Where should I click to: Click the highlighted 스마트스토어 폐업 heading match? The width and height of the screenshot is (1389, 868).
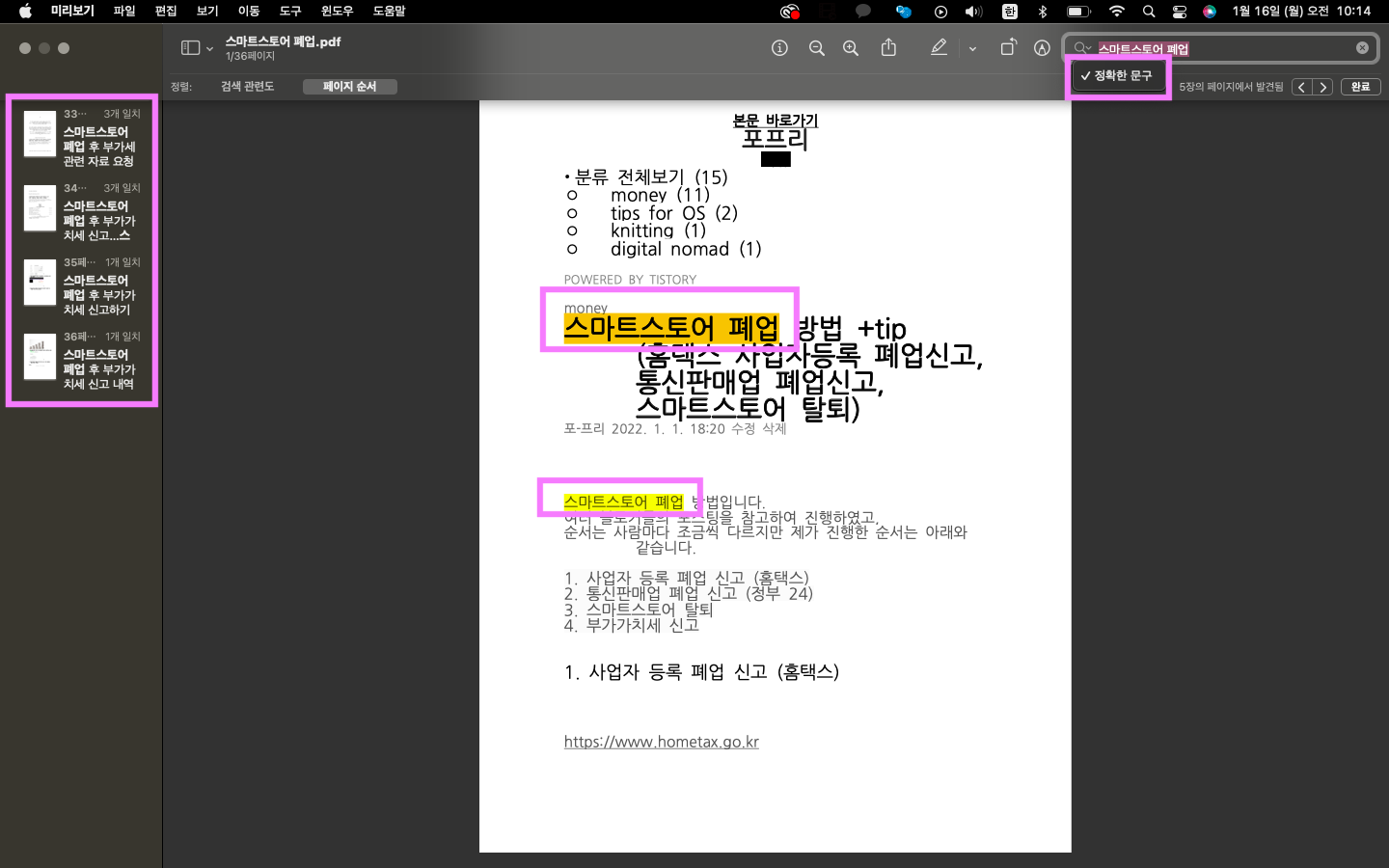pyautogui.click(x=670, y=328)
